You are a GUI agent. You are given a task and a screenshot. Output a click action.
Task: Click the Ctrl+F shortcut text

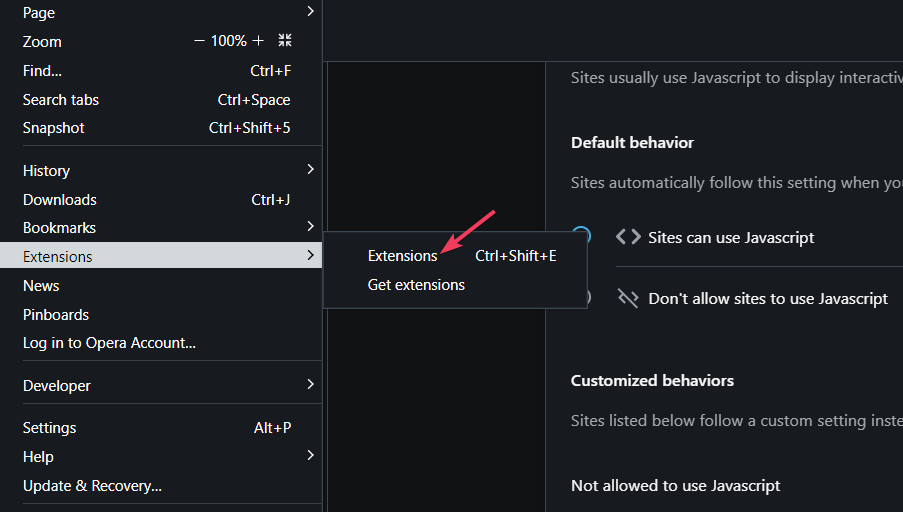(x=271, y=71)
